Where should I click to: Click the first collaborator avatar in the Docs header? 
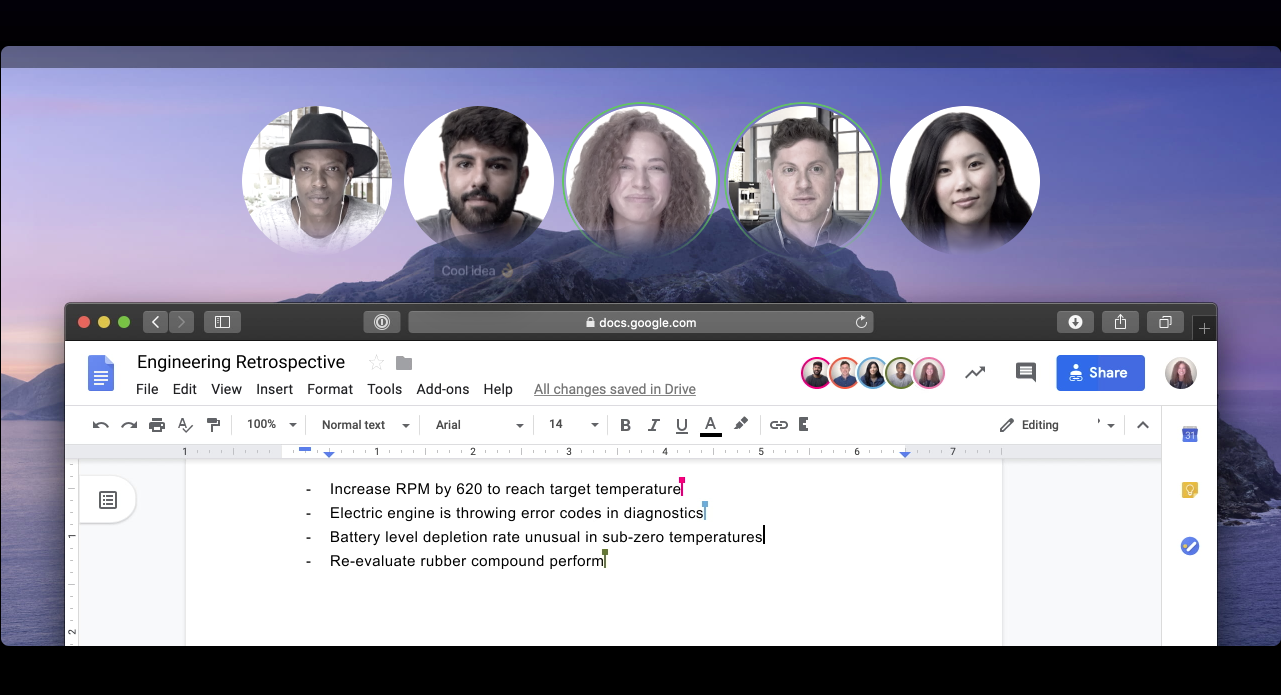[817, 373]
